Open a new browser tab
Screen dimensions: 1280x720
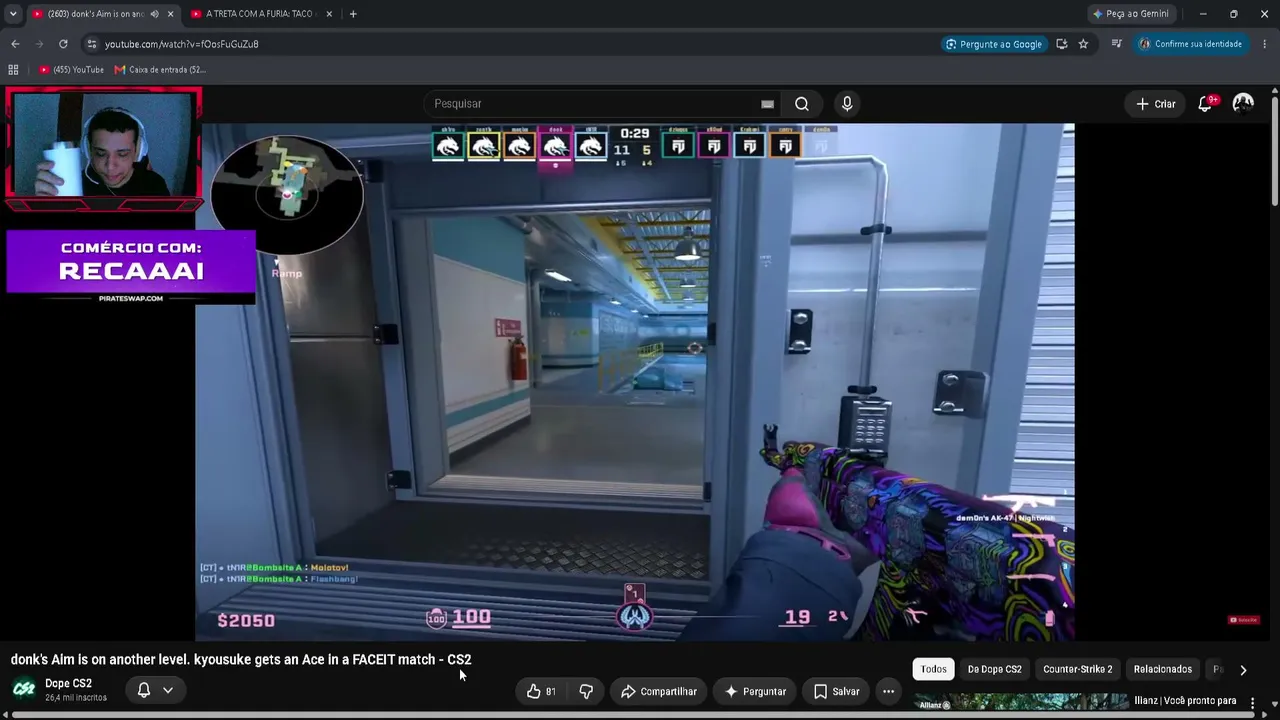[x=353, y=14]
